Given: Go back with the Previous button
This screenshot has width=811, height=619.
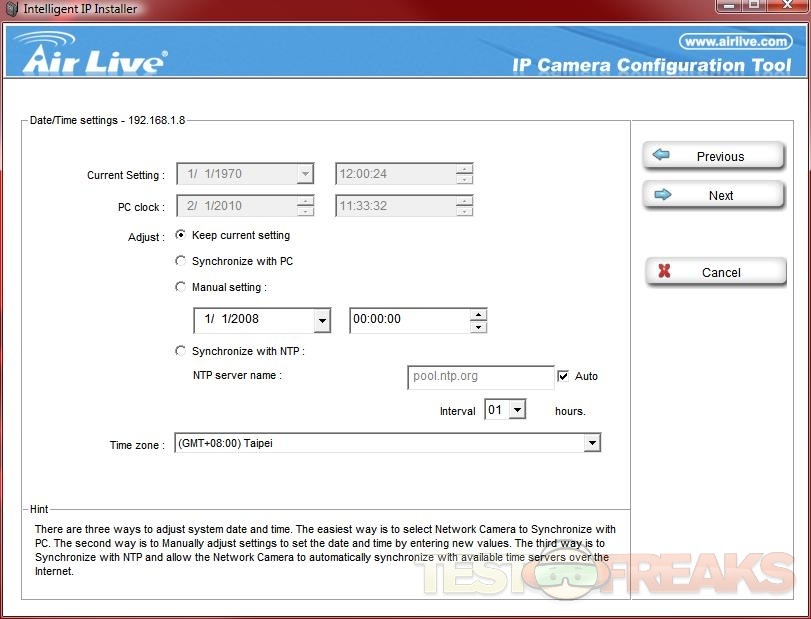Looking at the screenshot, I should pyautogui.click(x=713, y=156).
